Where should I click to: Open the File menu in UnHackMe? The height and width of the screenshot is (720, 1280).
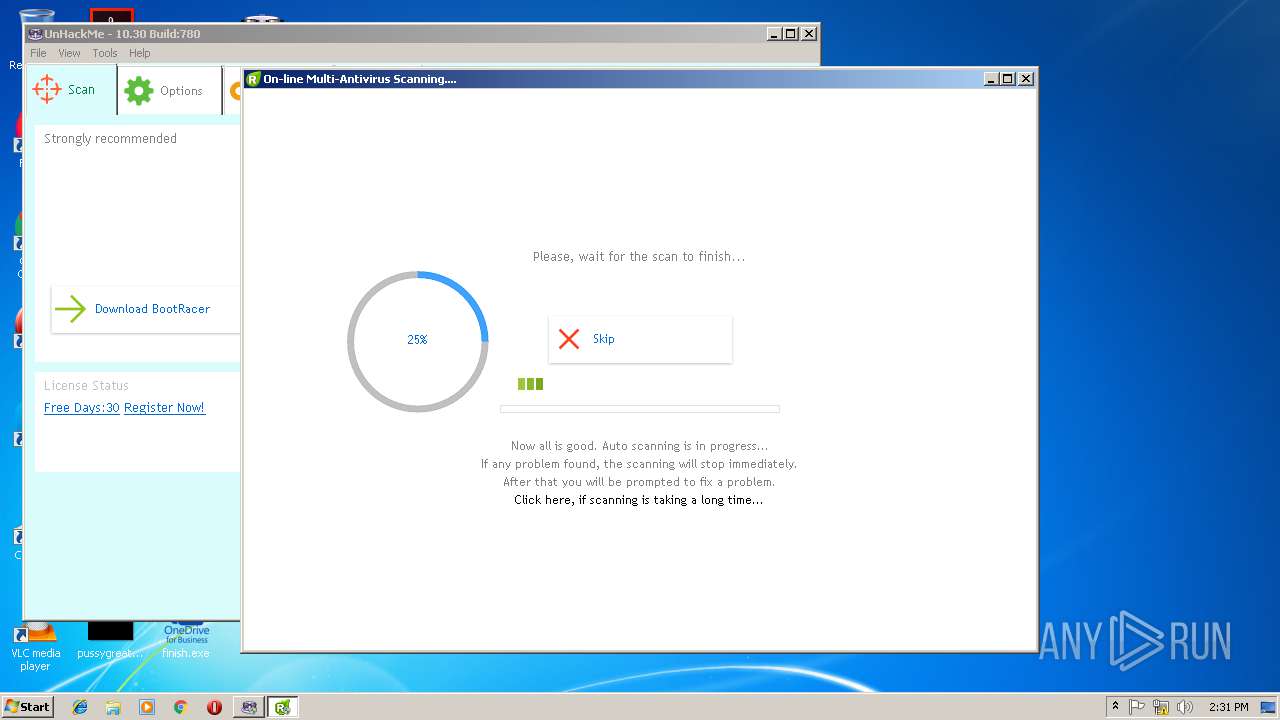(38, 53)
